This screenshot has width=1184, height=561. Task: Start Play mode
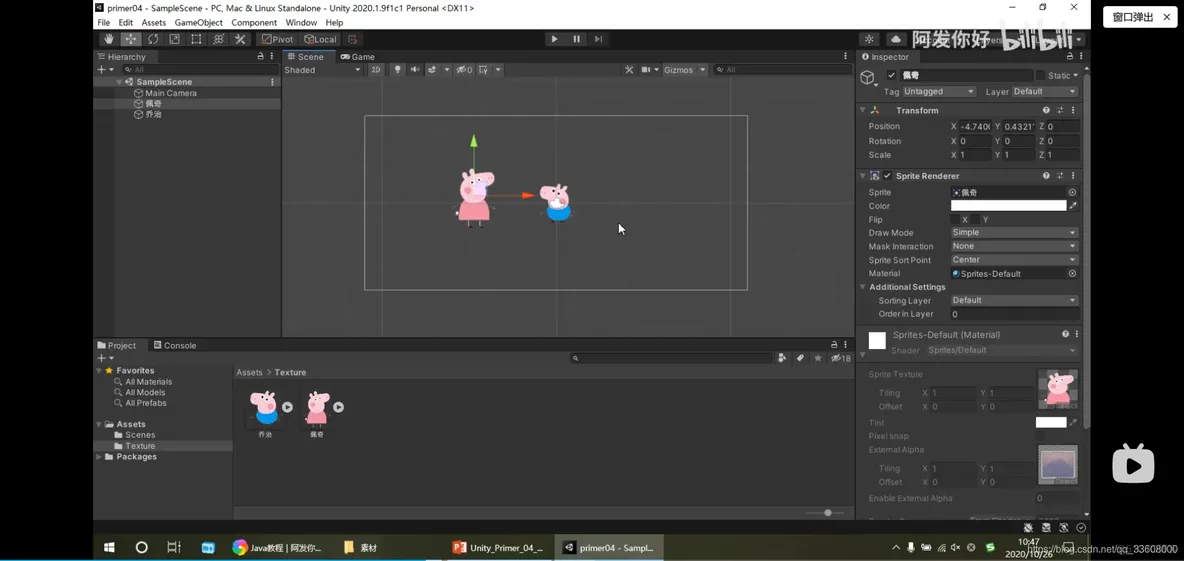tap(554, 39)
